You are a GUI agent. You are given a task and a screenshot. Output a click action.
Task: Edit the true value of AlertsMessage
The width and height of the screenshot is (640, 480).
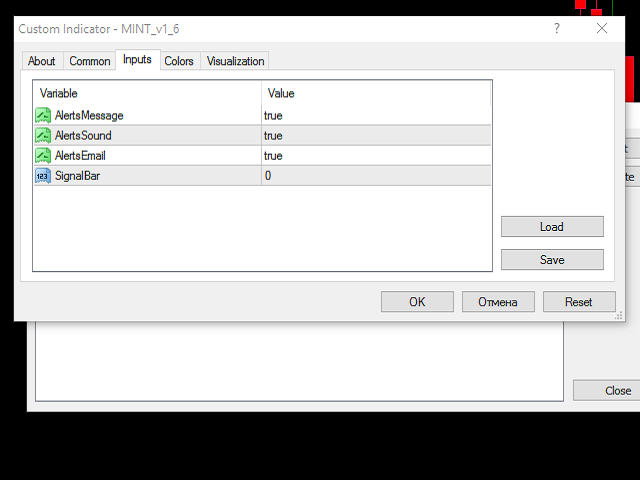tap(376, 116)
